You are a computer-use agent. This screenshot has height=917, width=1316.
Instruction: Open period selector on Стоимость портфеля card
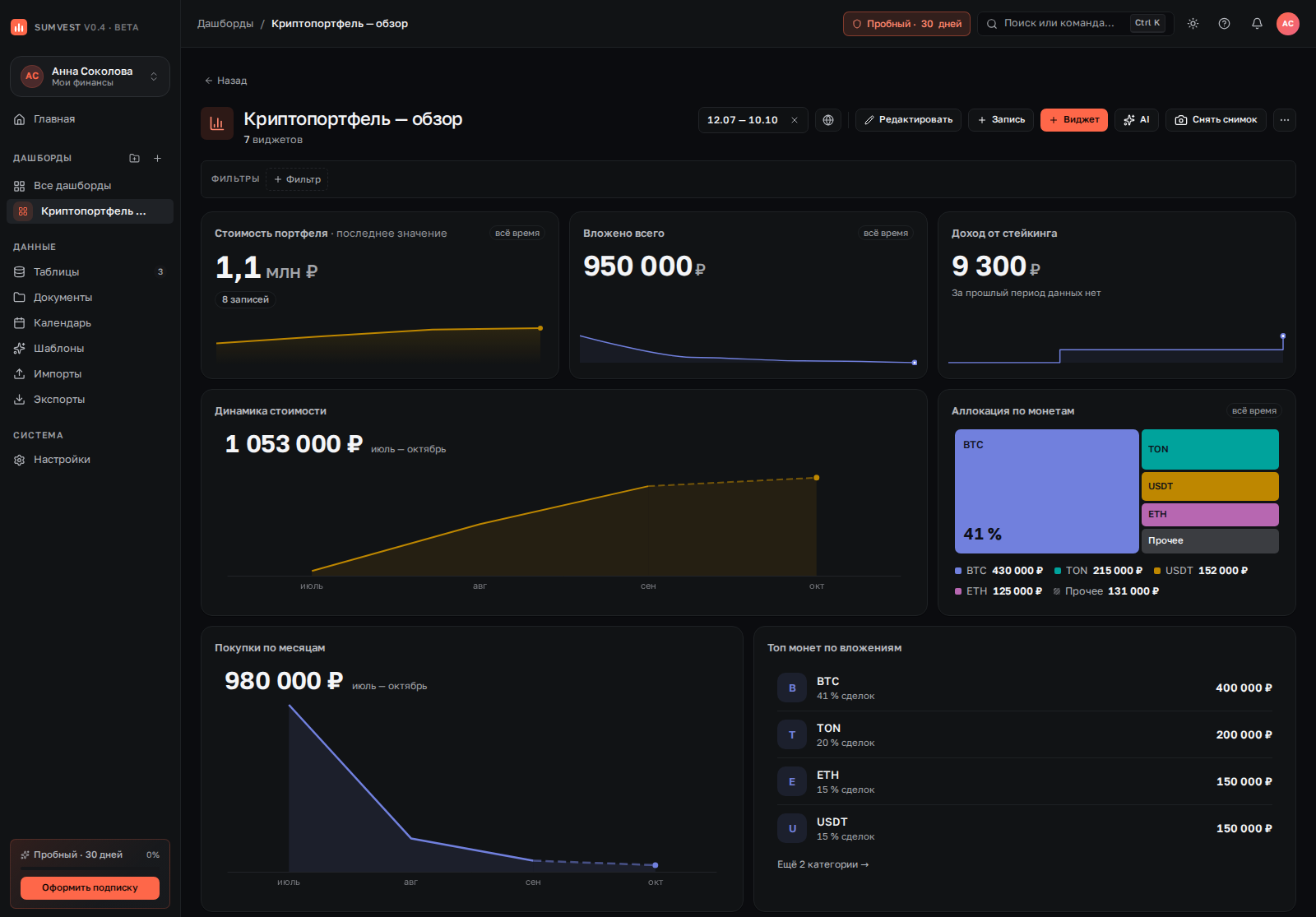coord(517,234)
